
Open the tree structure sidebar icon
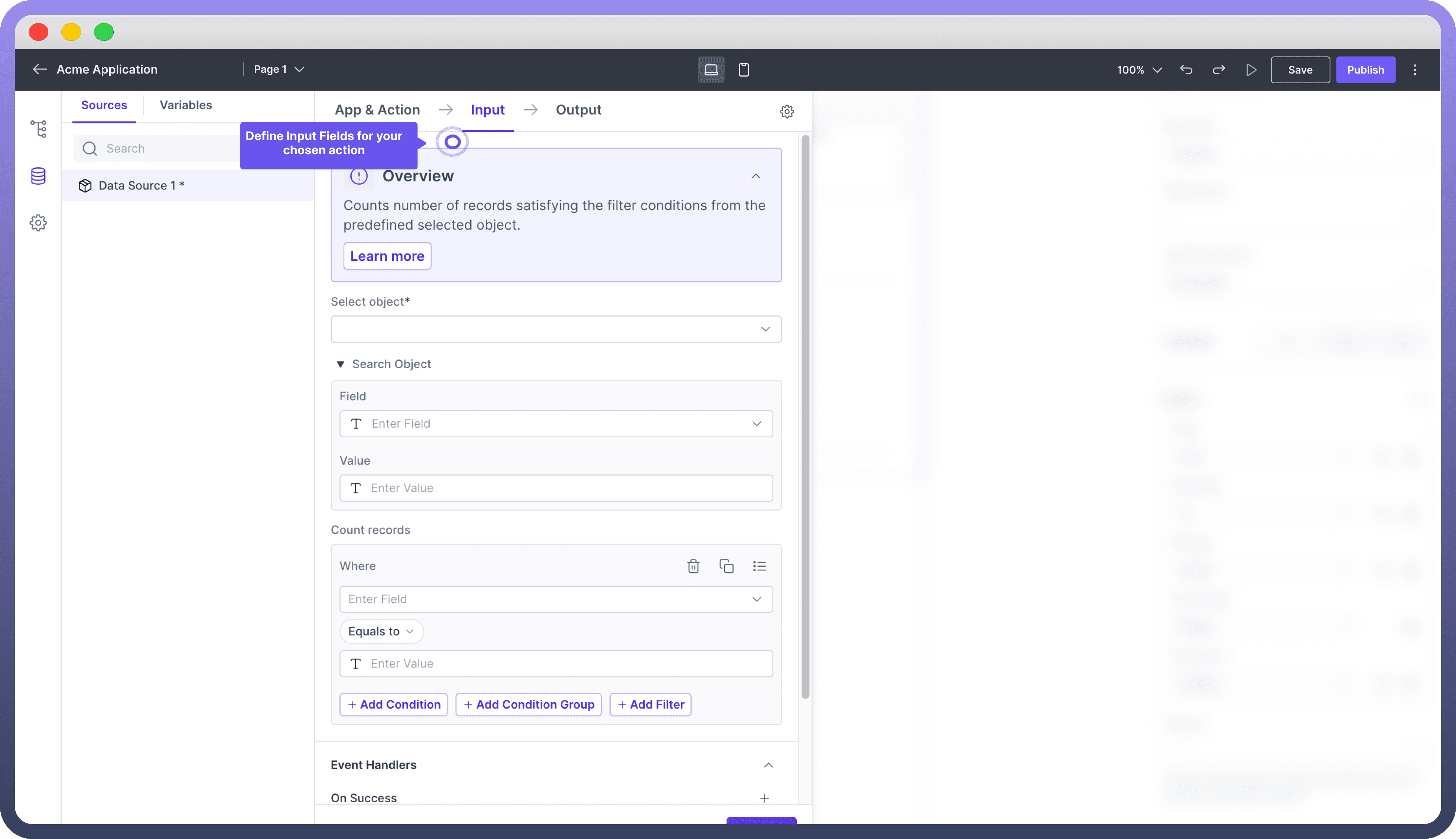(39, 129)
